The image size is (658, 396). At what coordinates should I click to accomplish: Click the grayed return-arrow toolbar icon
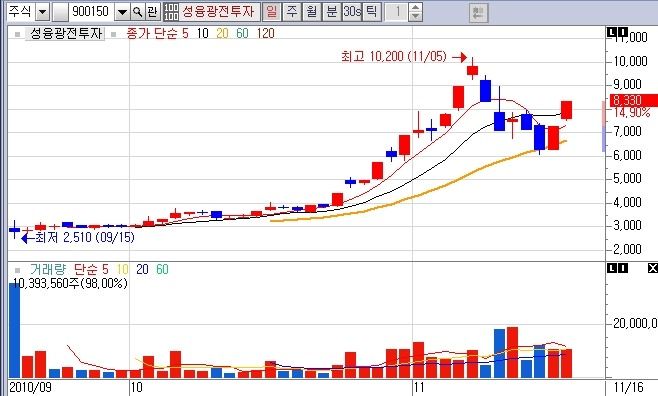click(478, 13)
